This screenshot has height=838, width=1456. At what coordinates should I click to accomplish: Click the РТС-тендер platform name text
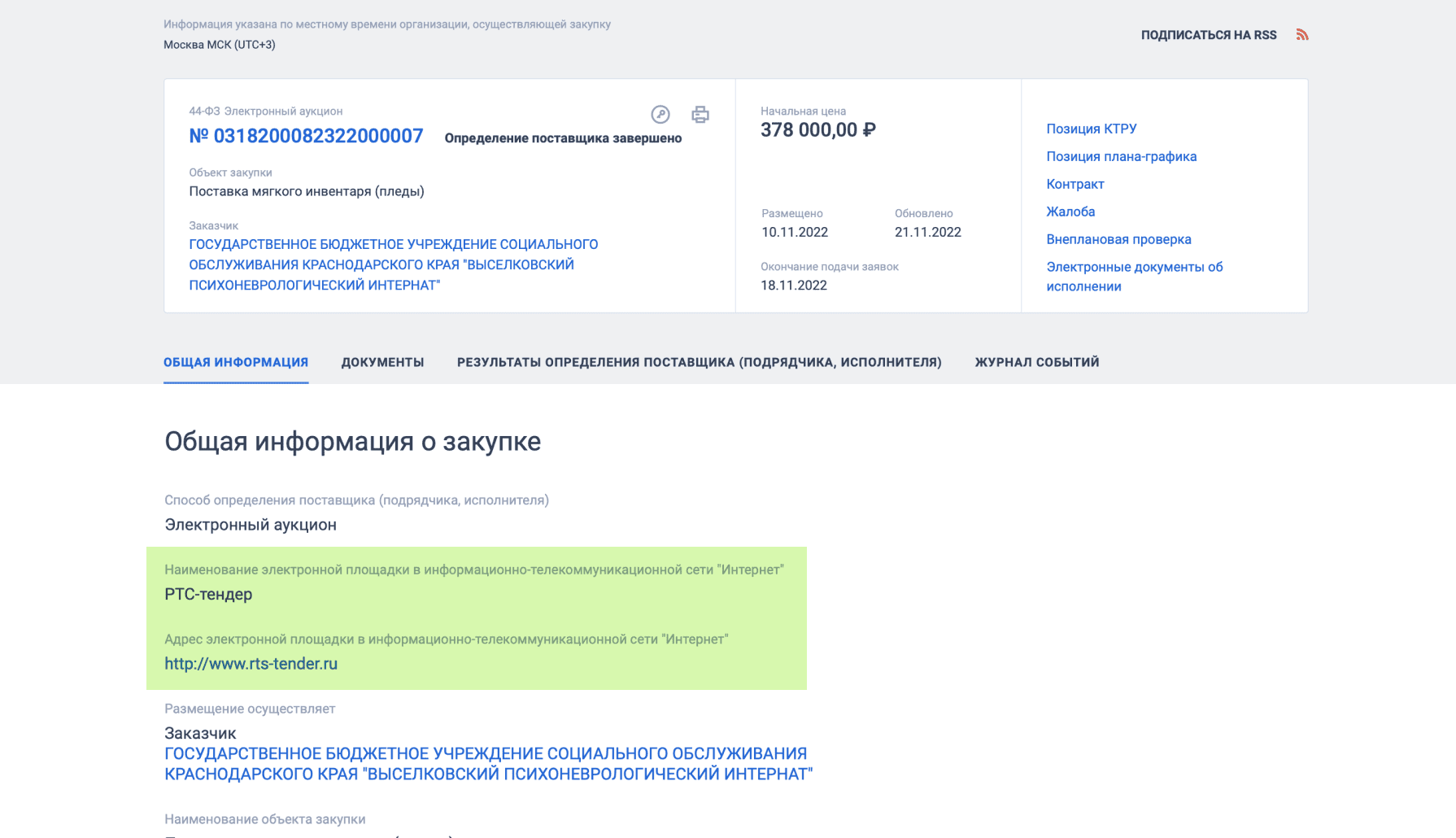coord(208,595)
